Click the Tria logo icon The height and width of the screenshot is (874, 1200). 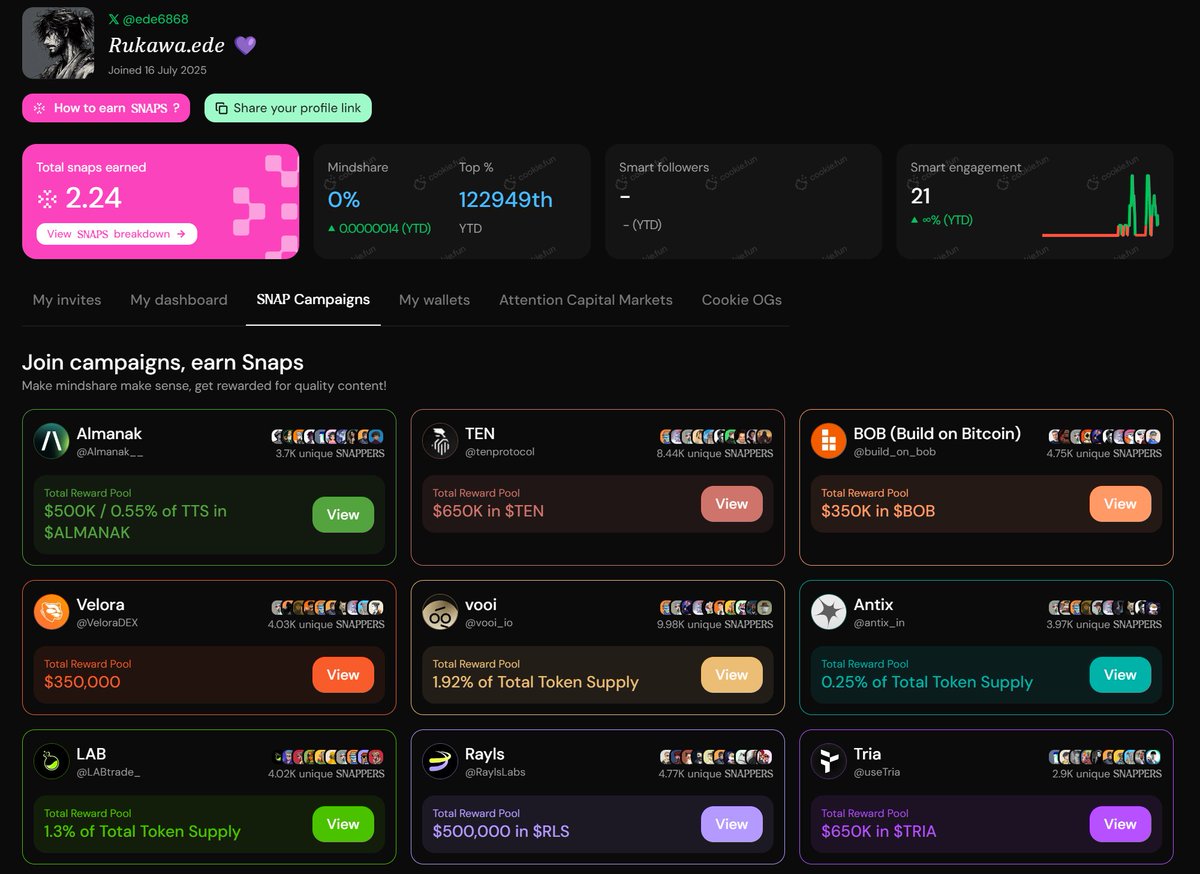point(828,762)
